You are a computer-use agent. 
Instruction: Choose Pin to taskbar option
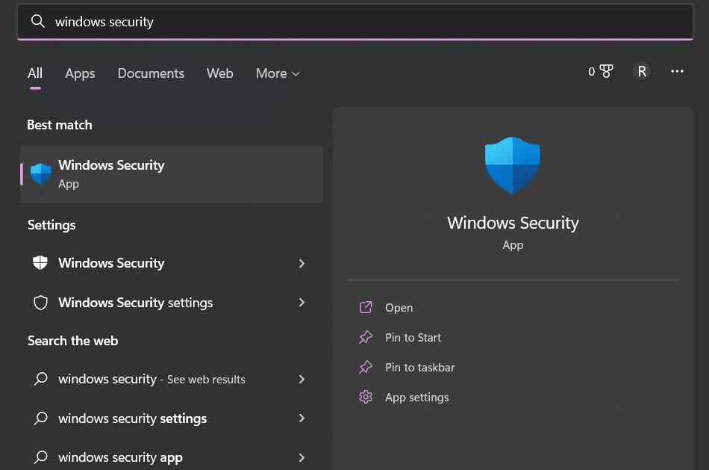click(x=420, y=367)
